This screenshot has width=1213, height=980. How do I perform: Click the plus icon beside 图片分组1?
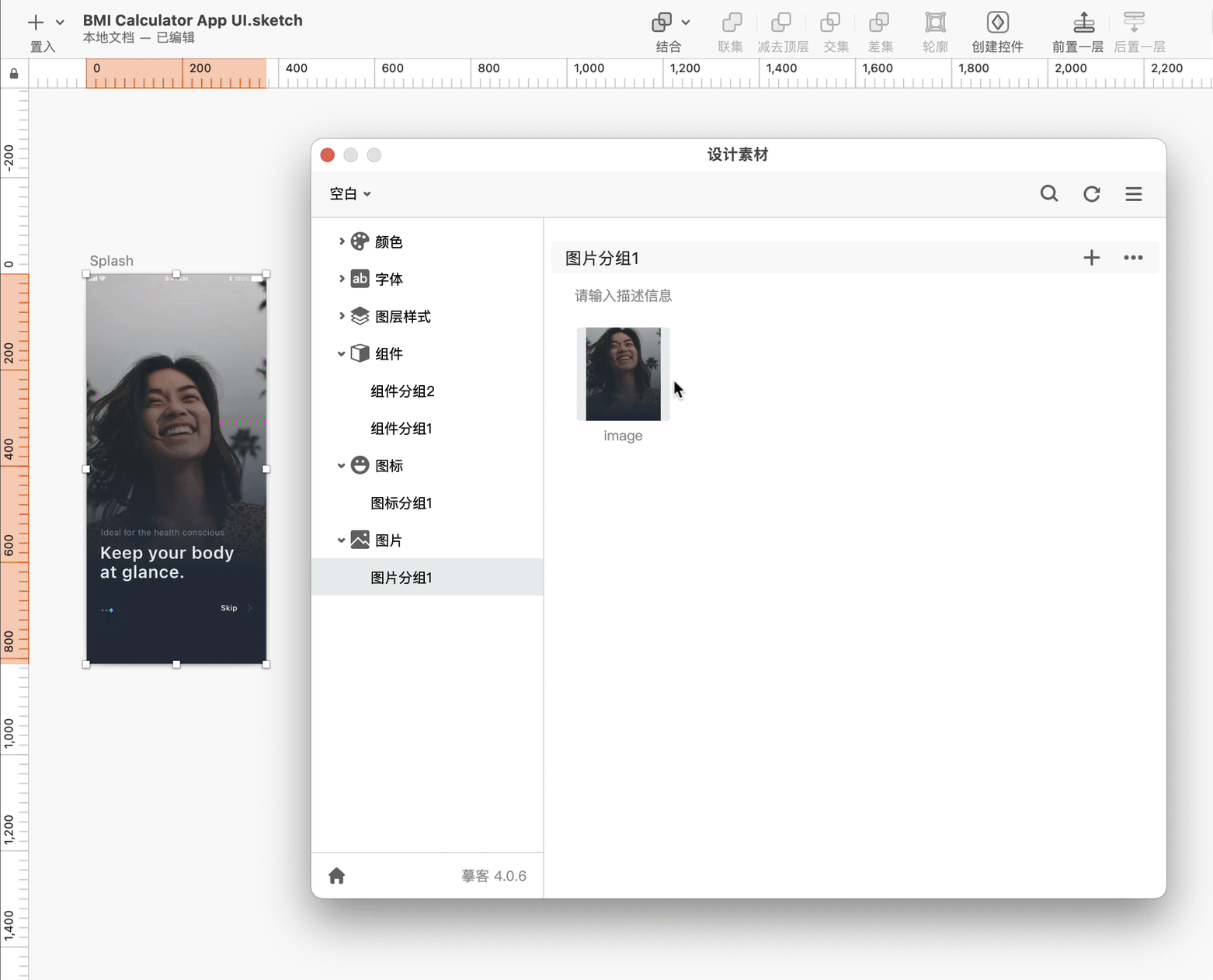1091,258
